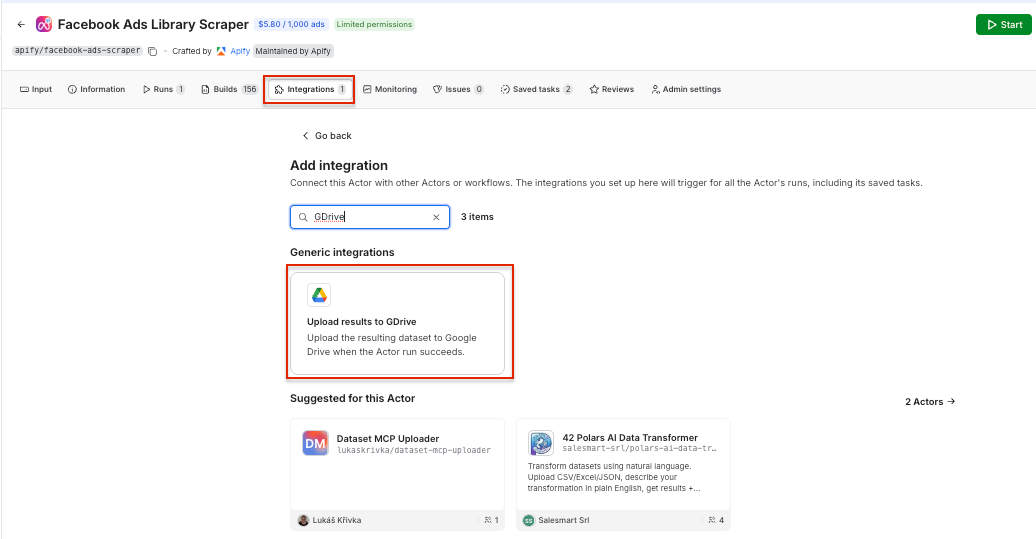Open the Reviews tab
This screenshot has height=539, width=1036.
[612, 89]
